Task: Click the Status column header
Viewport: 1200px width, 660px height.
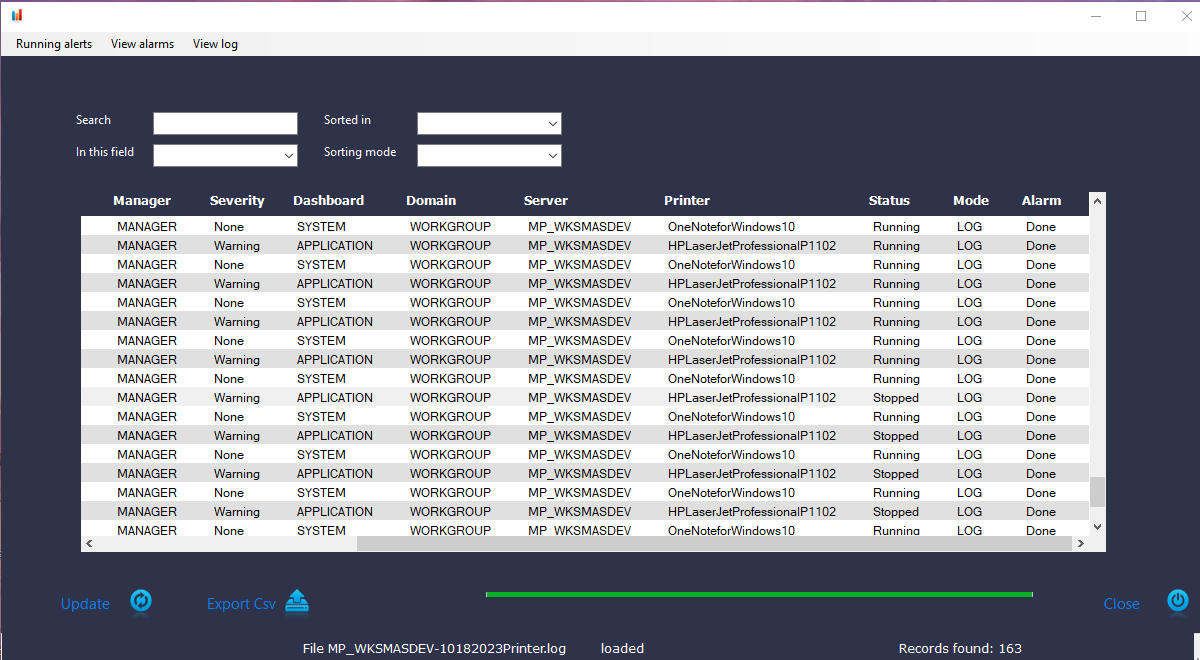Action: pyautogui.click(x=889, y=200)
